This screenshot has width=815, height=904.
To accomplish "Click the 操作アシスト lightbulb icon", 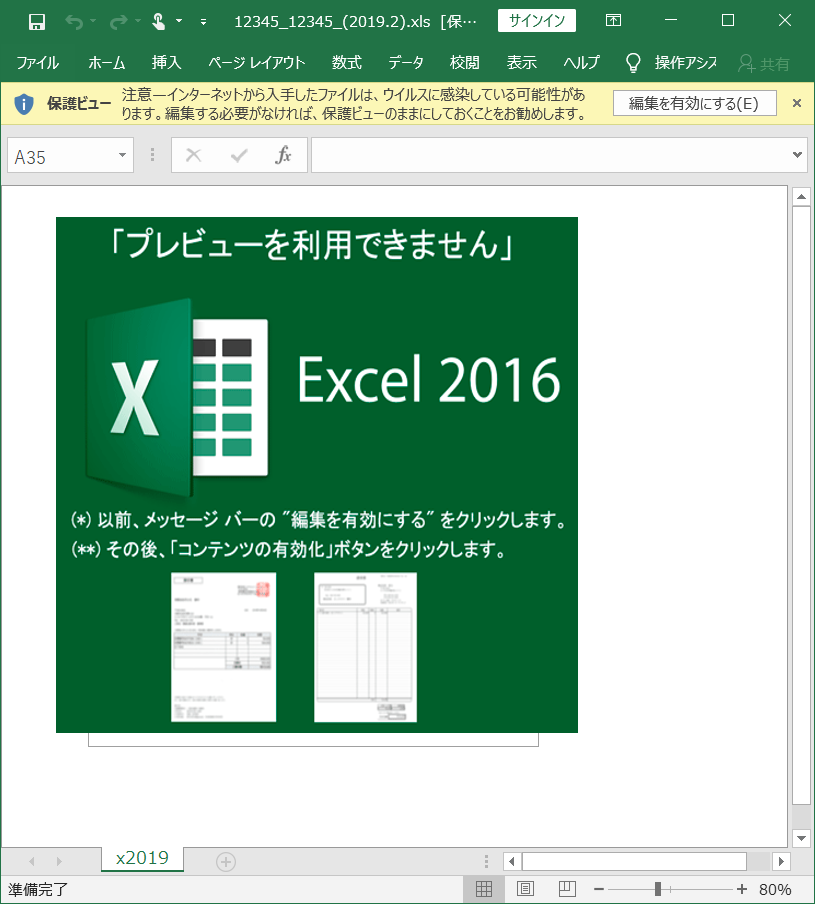I will (633, 63).
